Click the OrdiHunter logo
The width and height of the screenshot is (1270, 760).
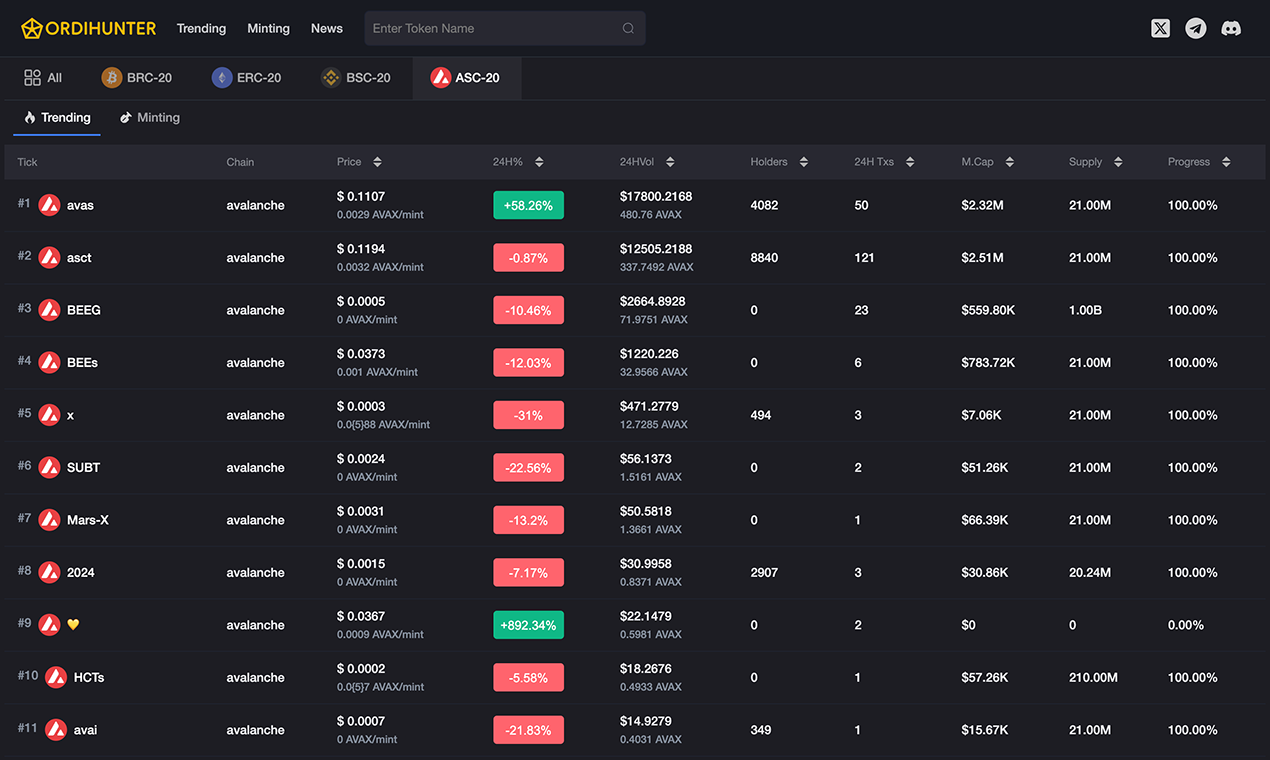click(89, 28)
